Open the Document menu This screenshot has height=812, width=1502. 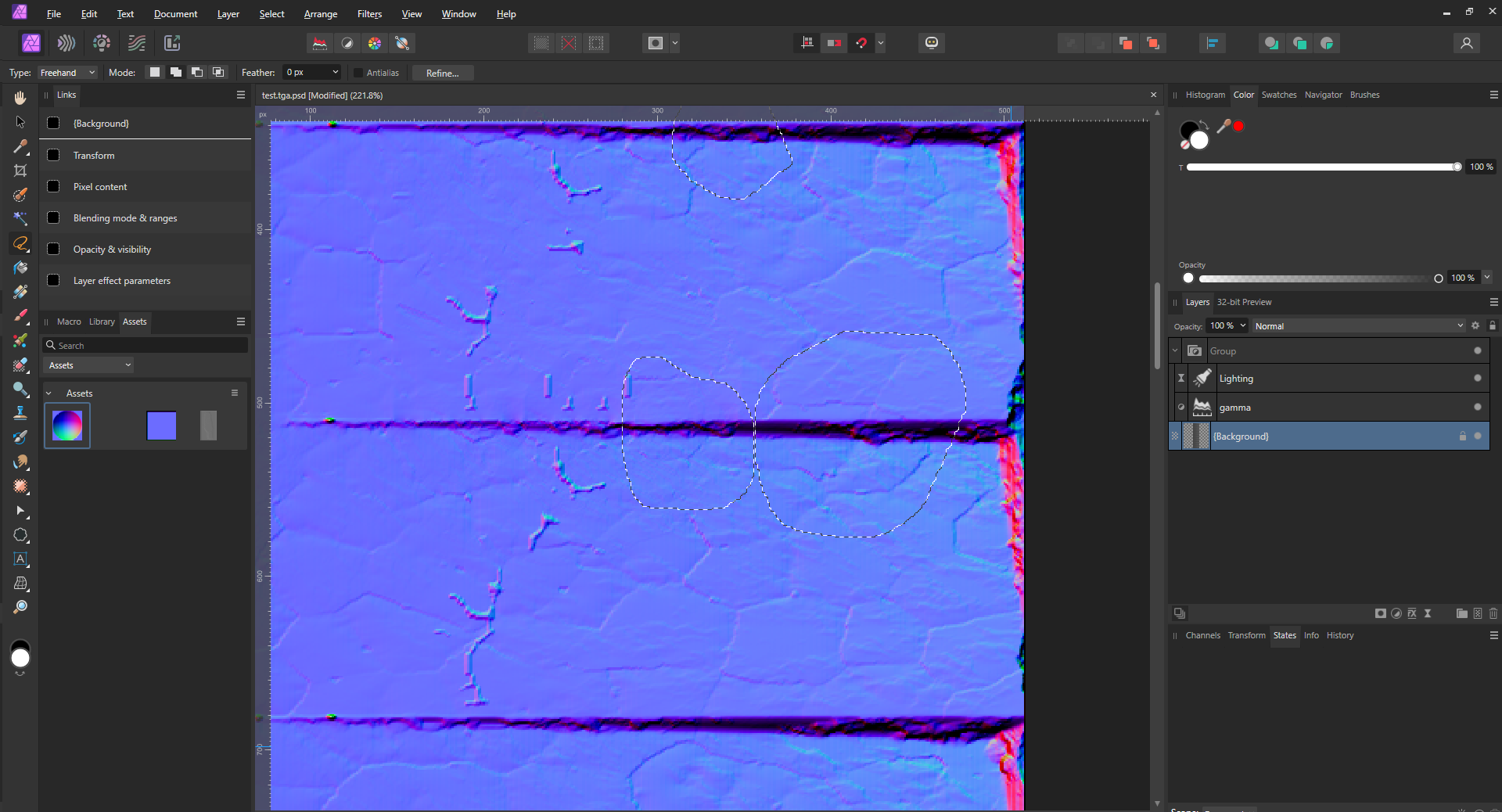[175, 14]
